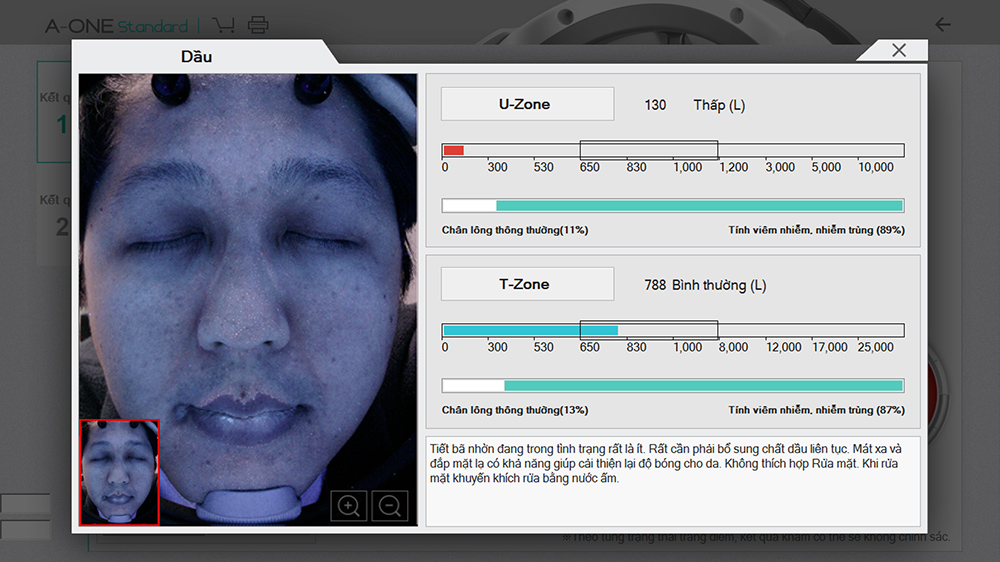Click the red U-Zone level indicator
Viewport: 1000px width, 562px height.
pos(453,150)
